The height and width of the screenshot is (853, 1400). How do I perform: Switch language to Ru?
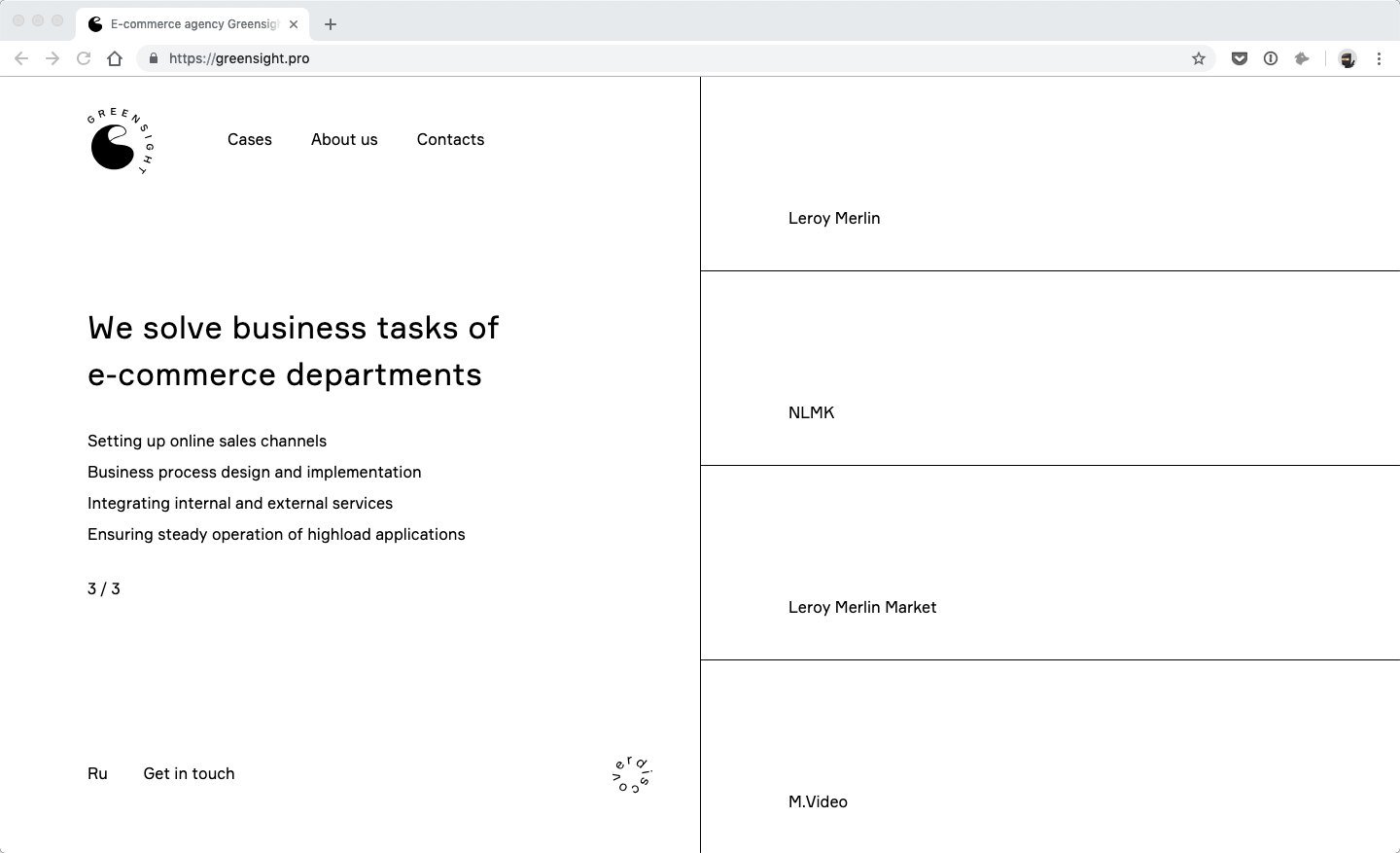[x=97, y=774]
